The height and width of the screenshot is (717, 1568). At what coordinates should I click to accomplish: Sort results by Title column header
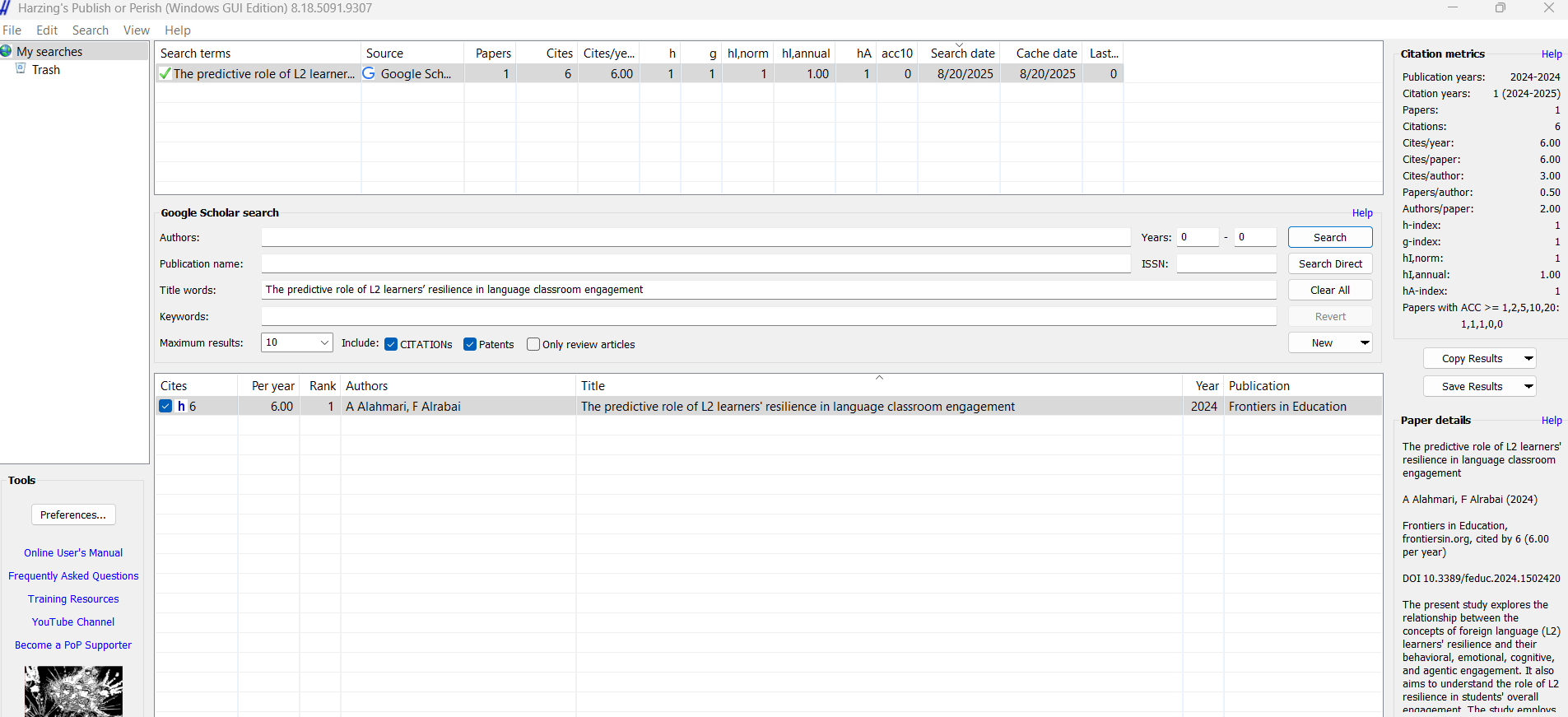click(x=879, y=385)
